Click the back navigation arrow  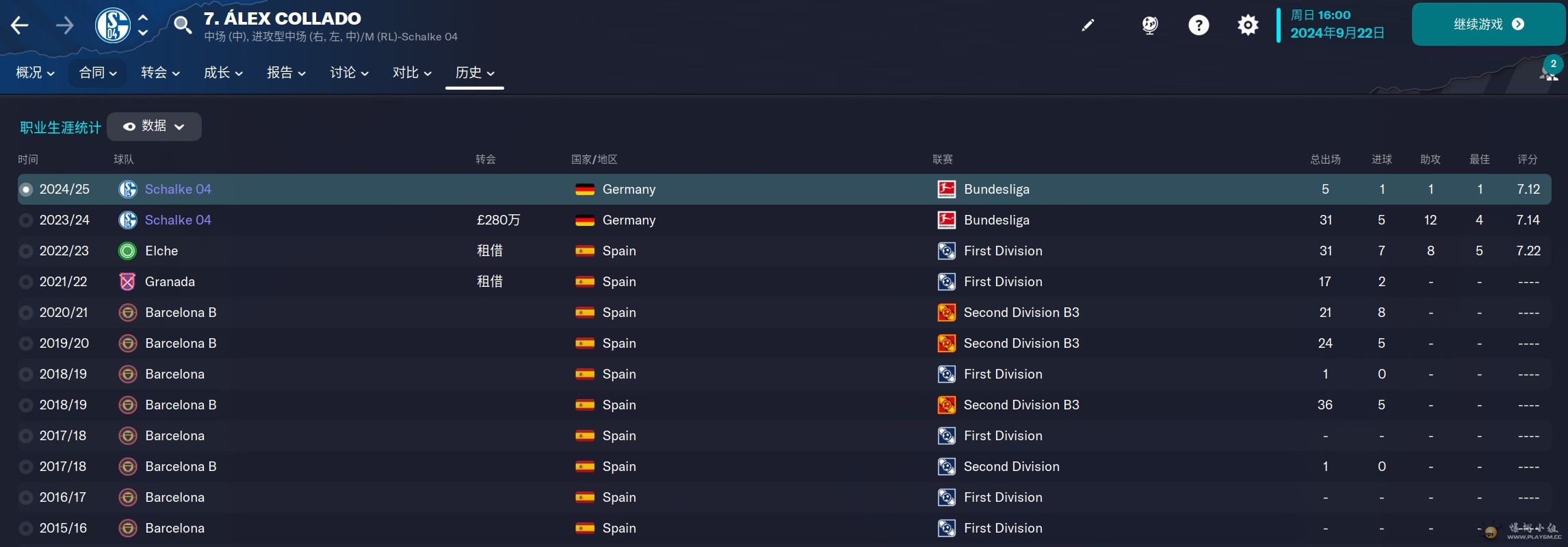click(20, 26)
